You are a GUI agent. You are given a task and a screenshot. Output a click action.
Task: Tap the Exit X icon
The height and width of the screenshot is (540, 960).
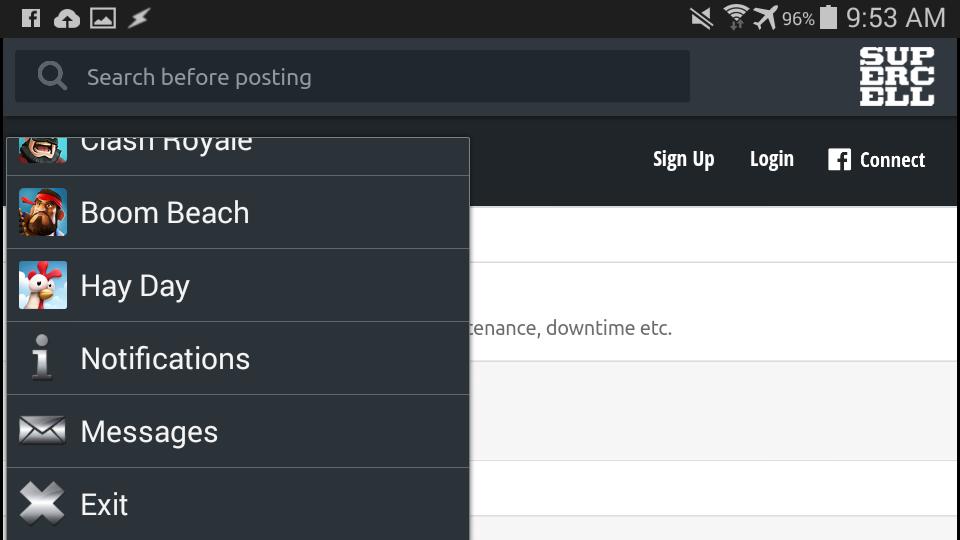(x=42, y=504)
